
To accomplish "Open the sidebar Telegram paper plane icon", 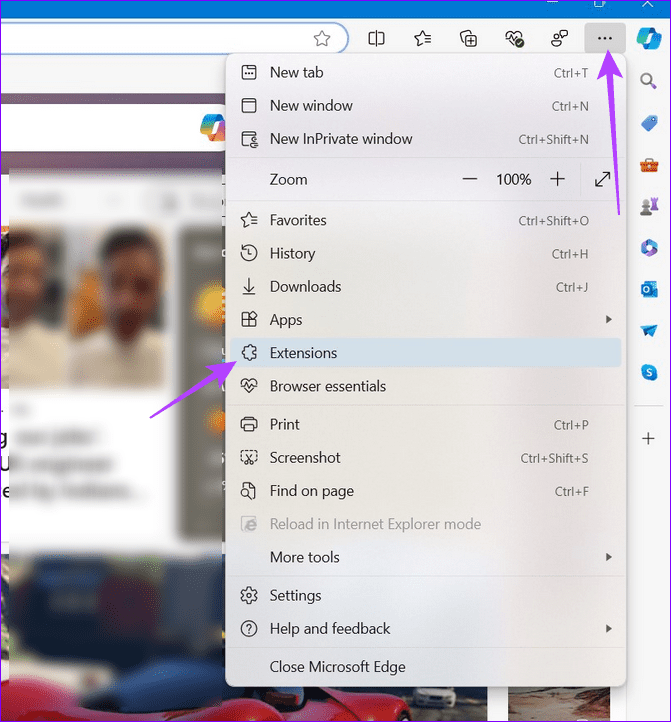I will coord(649,331).
